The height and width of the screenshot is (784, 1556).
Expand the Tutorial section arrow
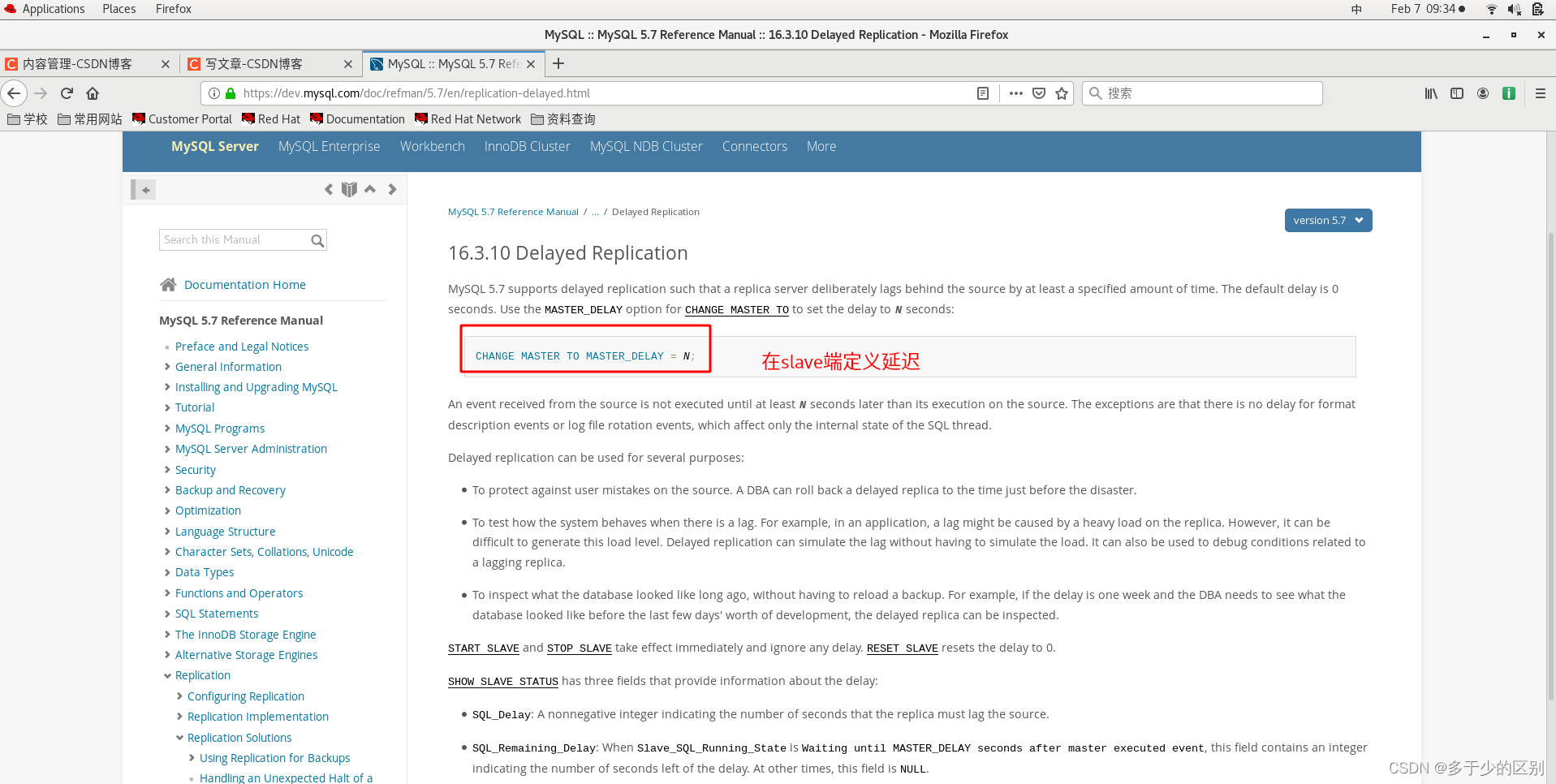(167, 407)
